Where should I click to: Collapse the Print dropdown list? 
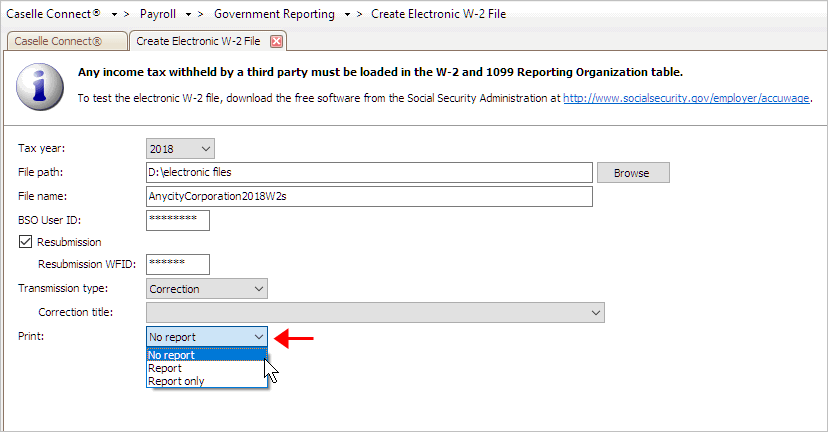click(x=259, y=337)
